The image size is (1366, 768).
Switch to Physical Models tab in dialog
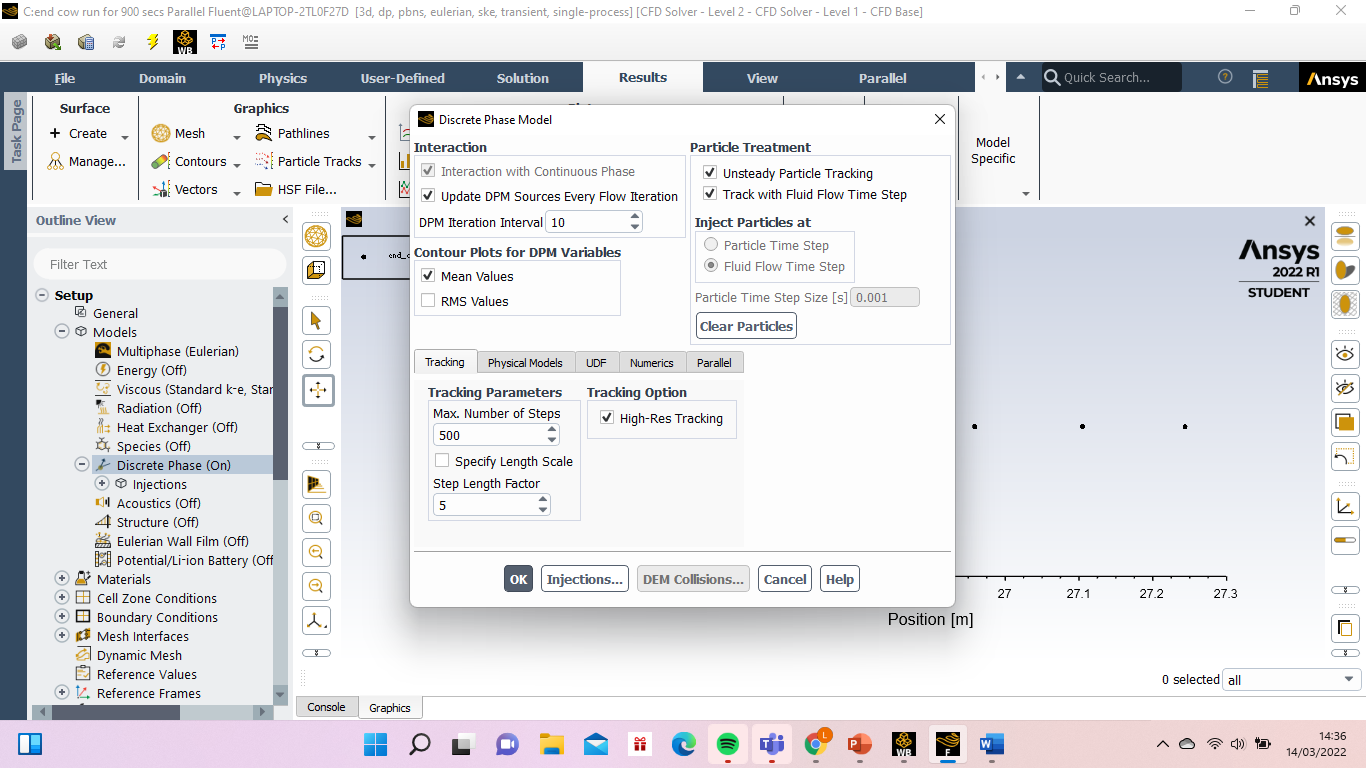pos(525,363)
